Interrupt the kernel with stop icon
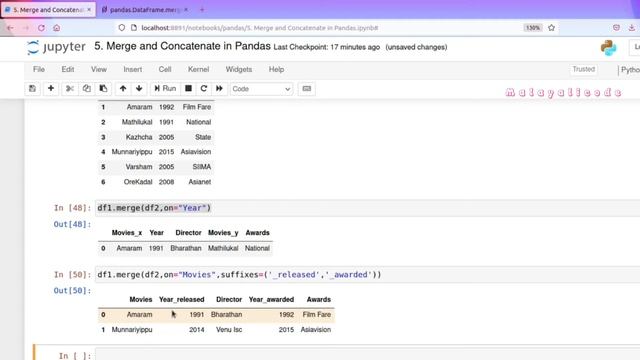Viewport: 640px width, 360px height. (188, 89)
